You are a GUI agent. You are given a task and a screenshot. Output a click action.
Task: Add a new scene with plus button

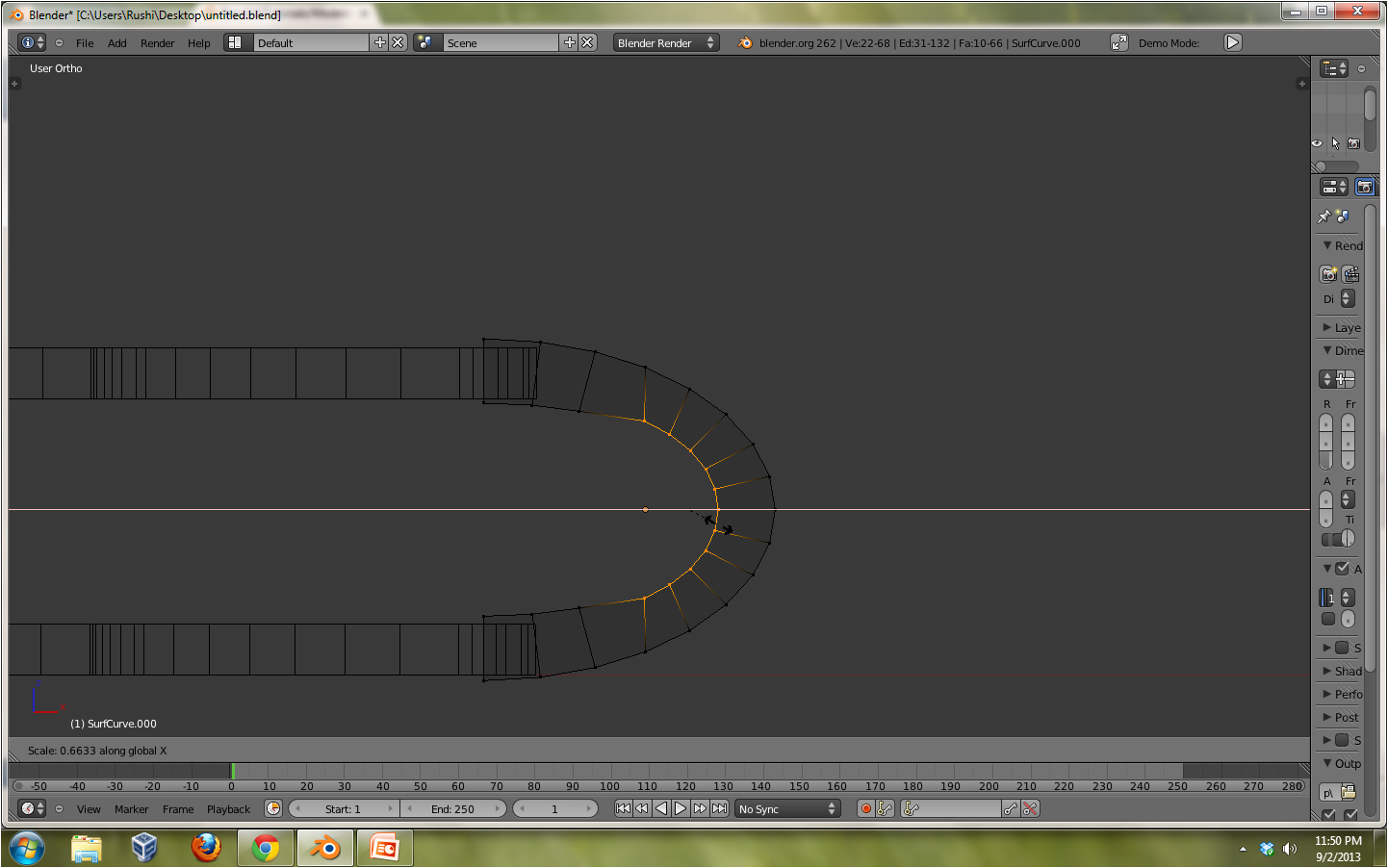pos(569,42)
